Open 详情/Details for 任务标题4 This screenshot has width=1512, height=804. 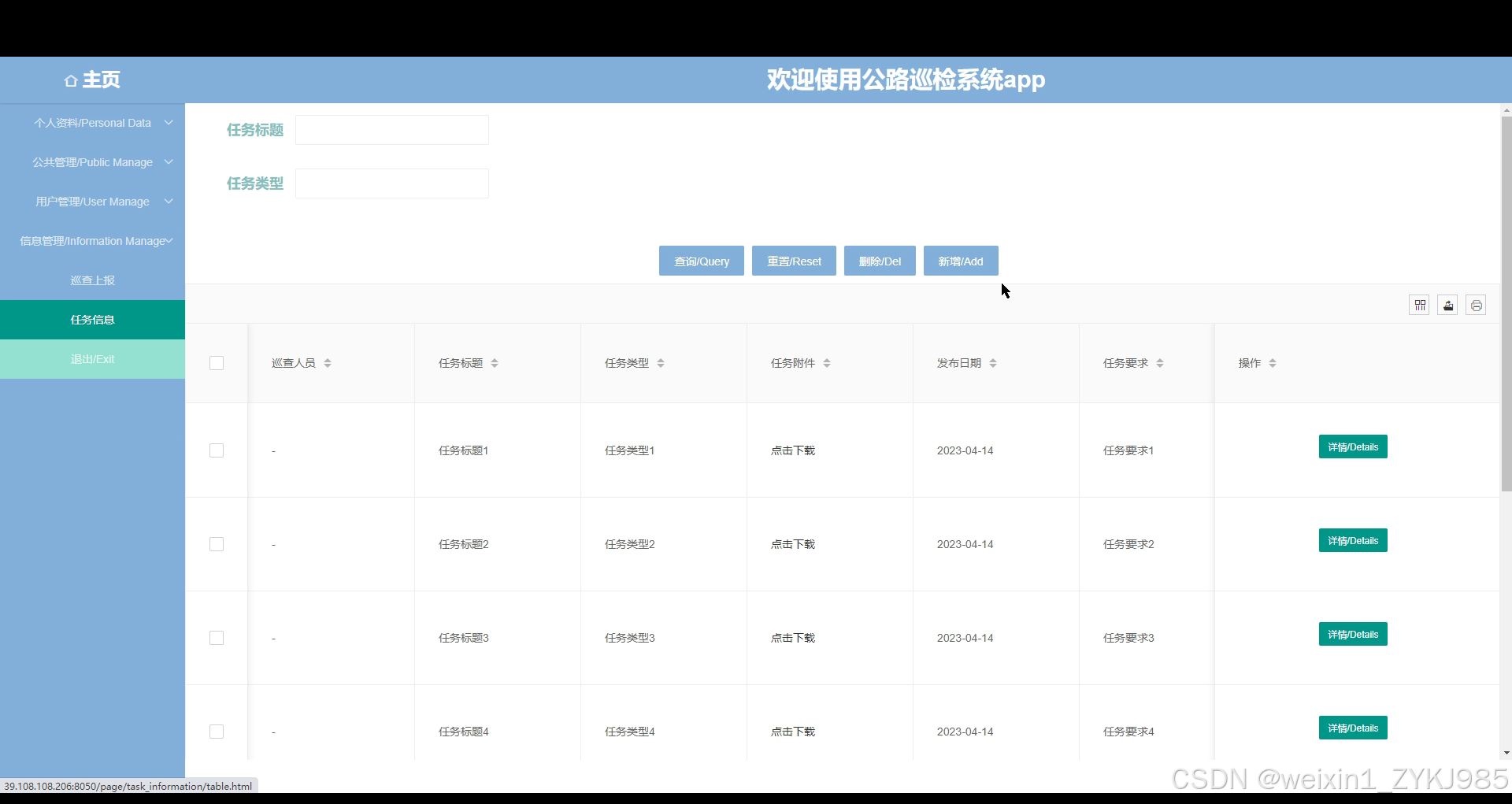click(x=1353, y=728)
